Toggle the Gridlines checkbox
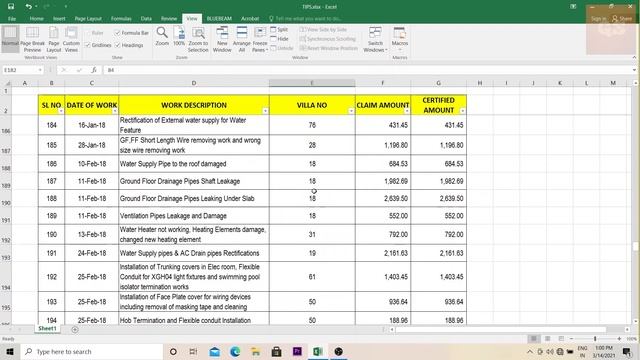640x360 pixels. pos(88,45)
